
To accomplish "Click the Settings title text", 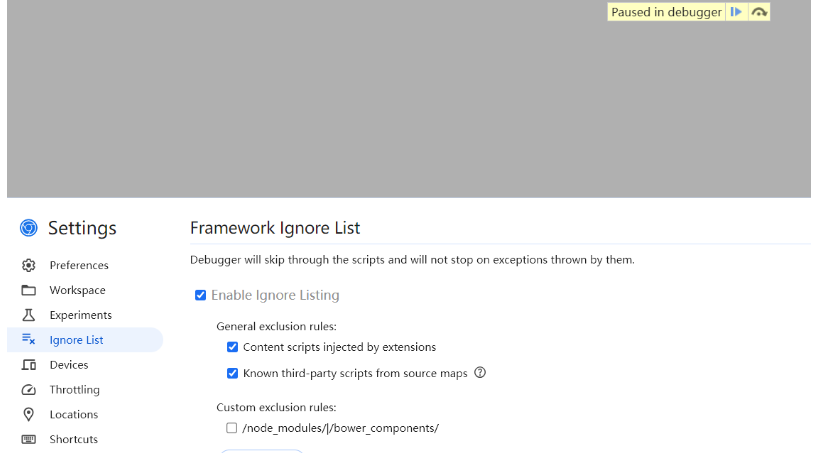I will (82, 228).
